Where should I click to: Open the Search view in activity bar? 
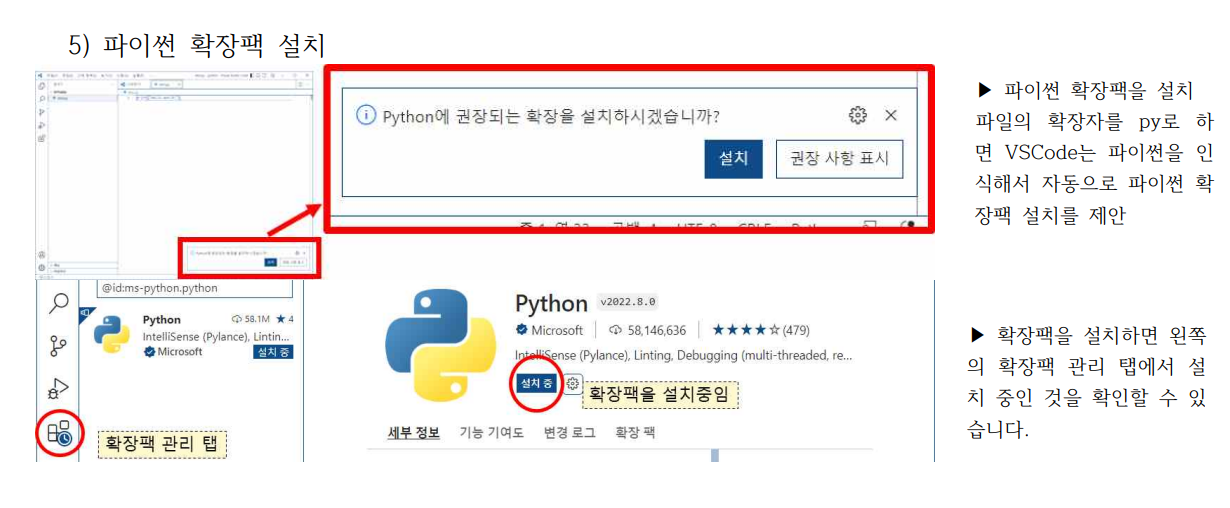point(59,302)
